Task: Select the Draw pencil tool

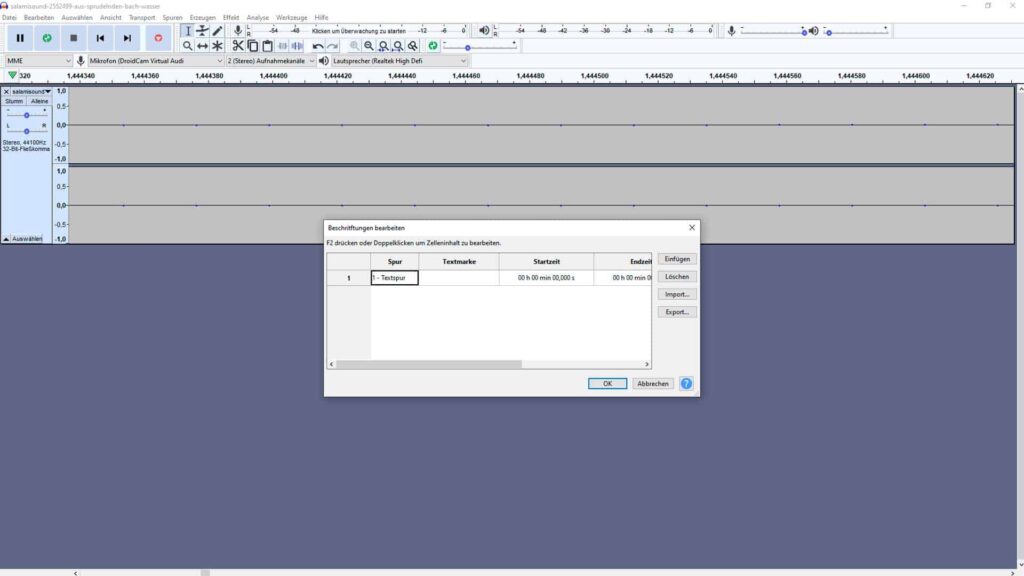Action: pos(217,31)
